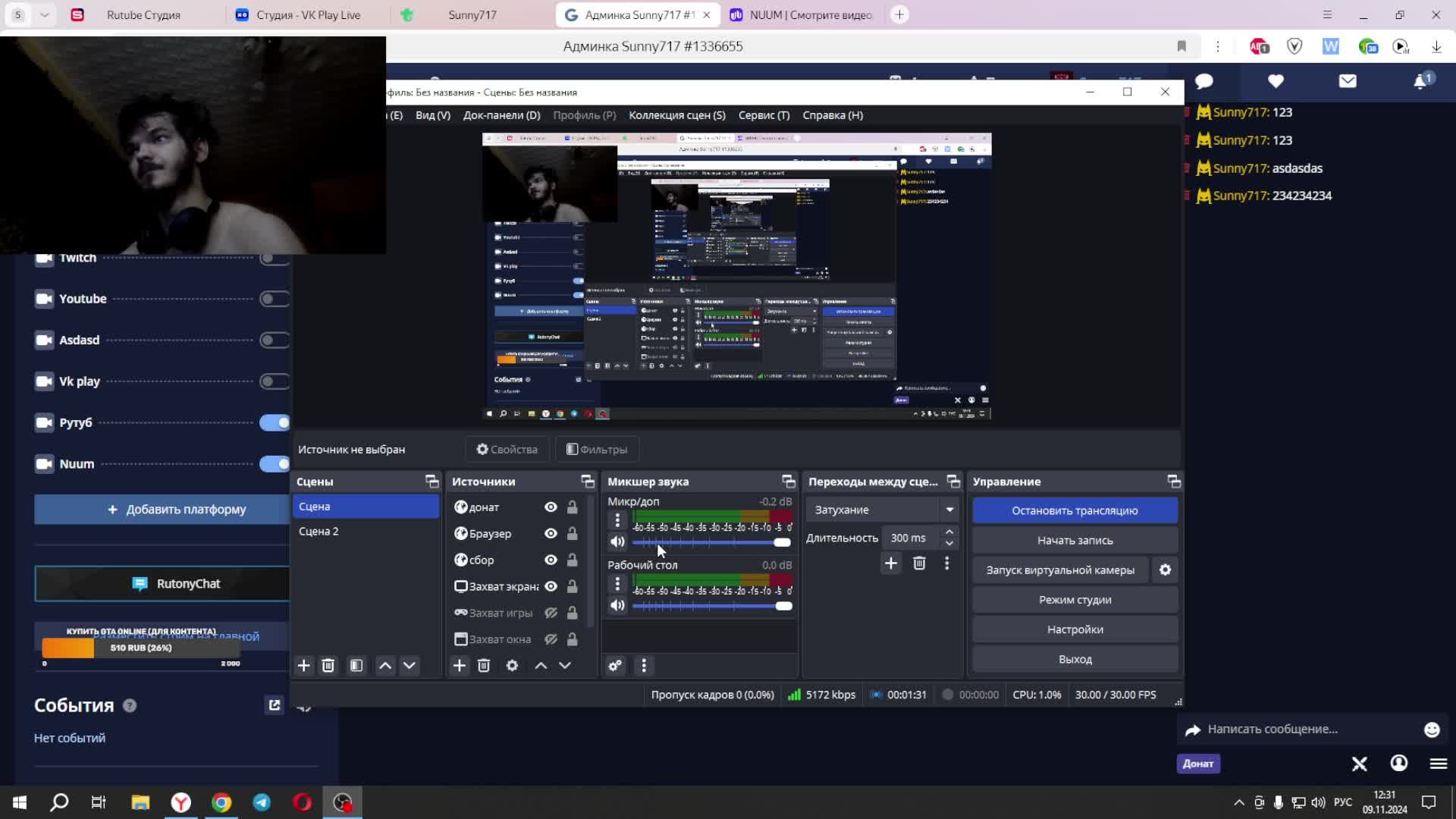Open advanced audio properties gears icon

pyautogui.click(x=615, y=666)
